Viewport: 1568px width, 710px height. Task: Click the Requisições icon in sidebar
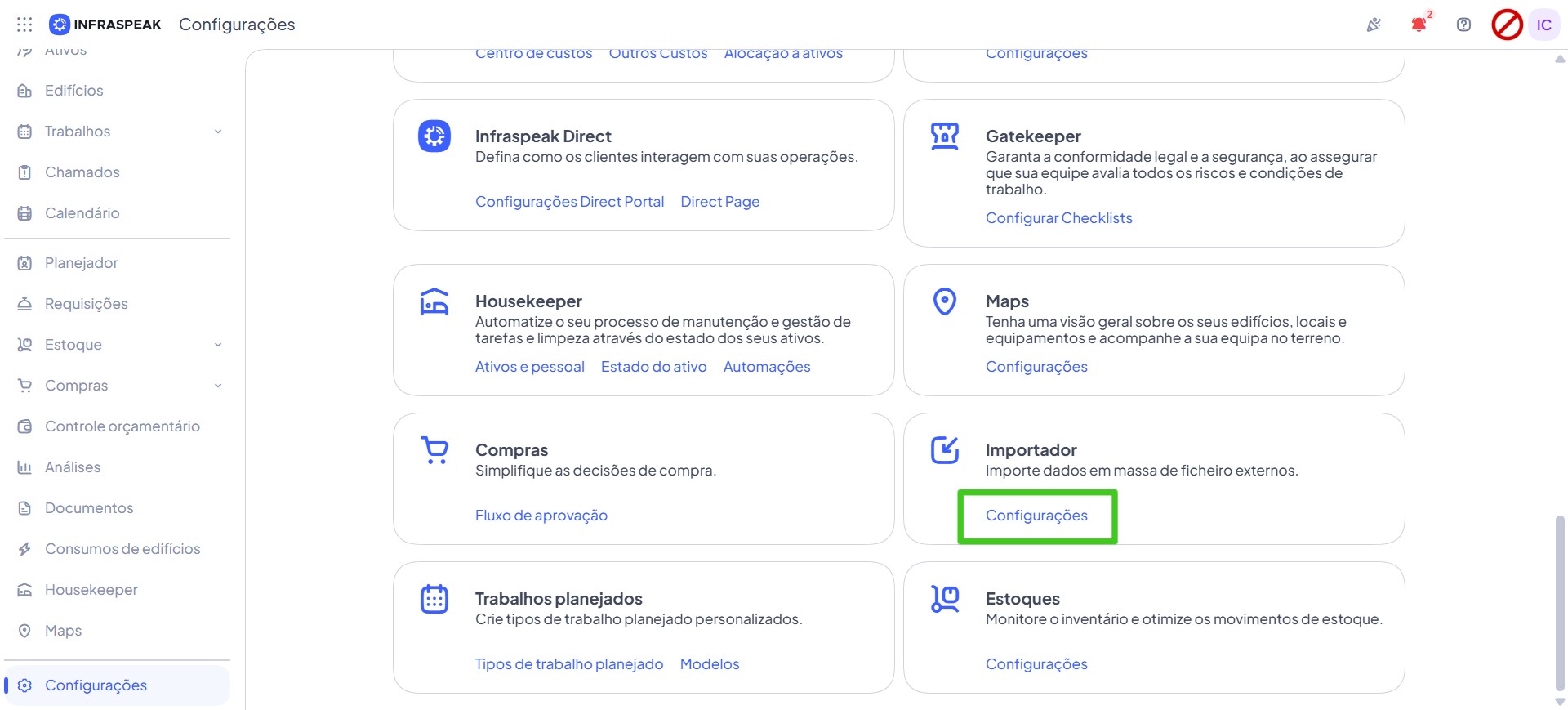coord(24,304)
